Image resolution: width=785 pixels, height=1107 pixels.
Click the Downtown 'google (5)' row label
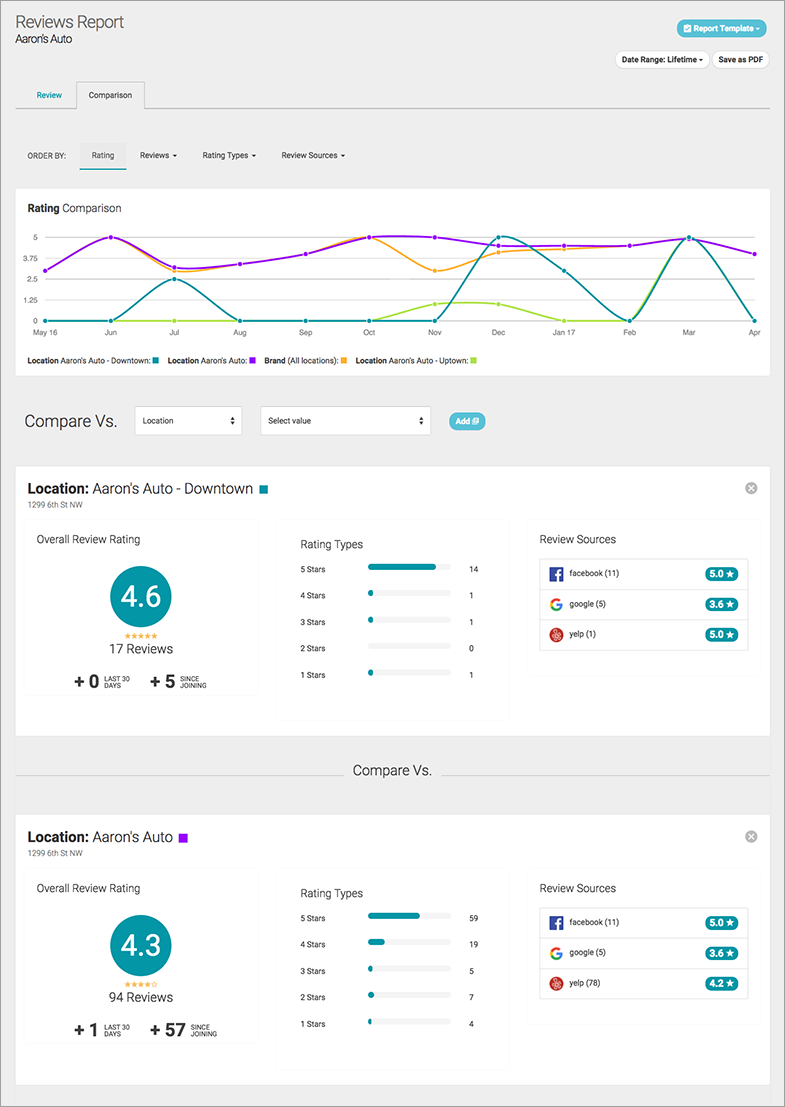coord(587,604)
